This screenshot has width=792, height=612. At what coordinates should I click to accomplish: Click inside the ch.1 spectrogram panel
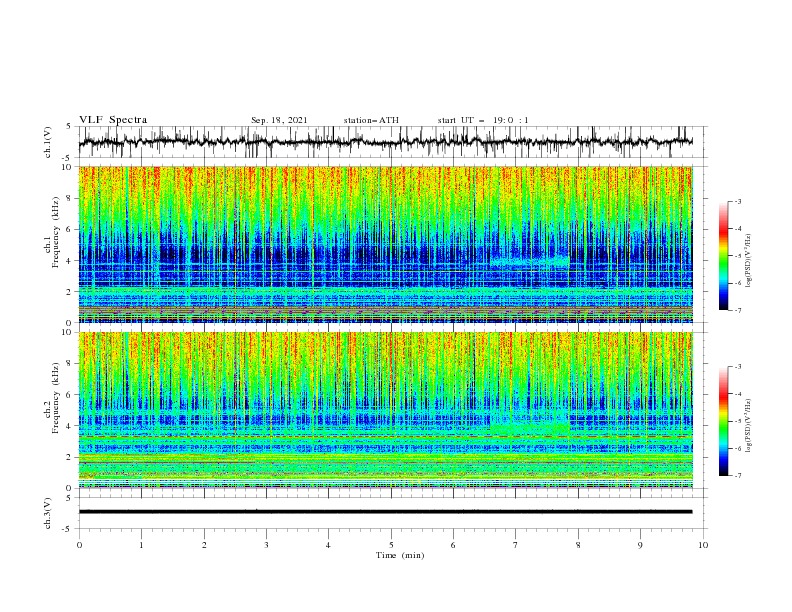(385, 244)
